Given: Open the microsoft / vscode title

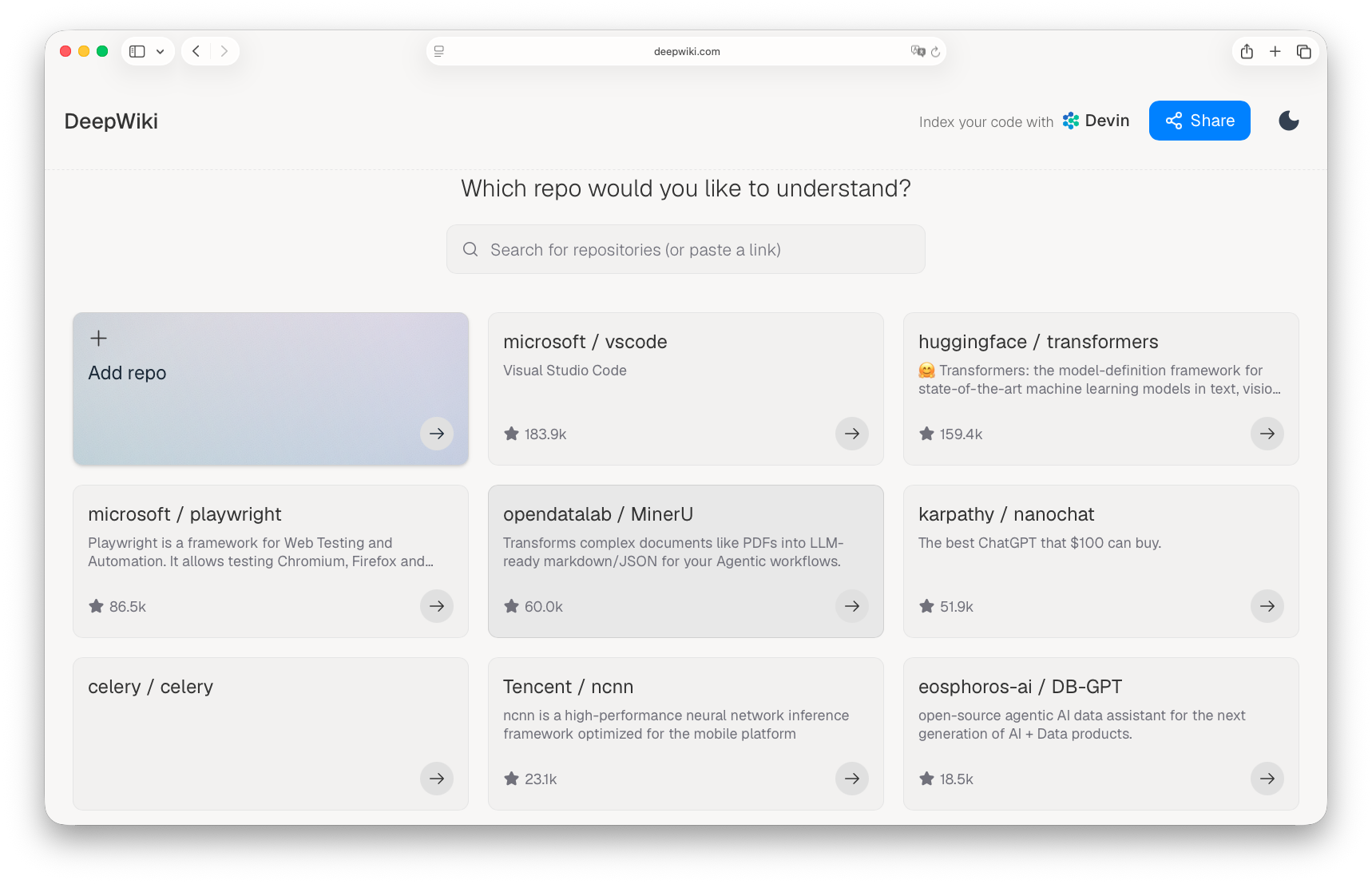Looking at the screenshot, I should pyautogui.click(x=585, y=342).
